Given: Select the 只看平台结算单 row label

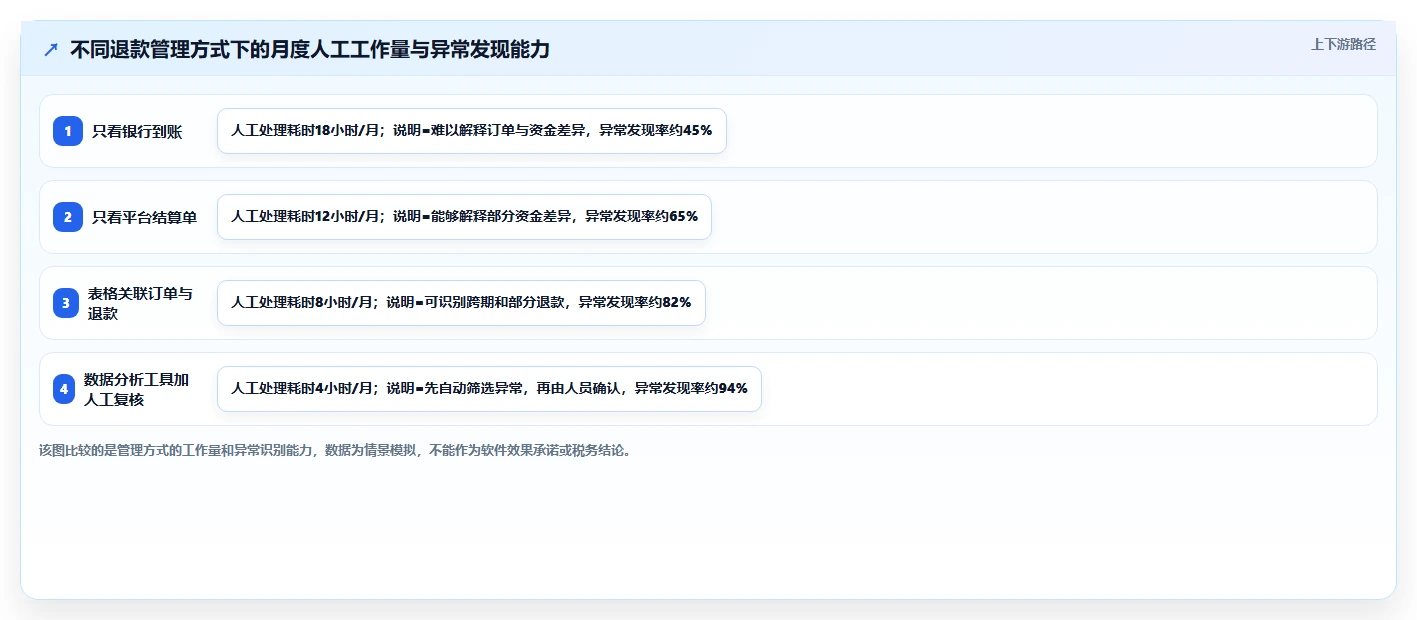Looking at the screenshot, I should pos(145,217).
